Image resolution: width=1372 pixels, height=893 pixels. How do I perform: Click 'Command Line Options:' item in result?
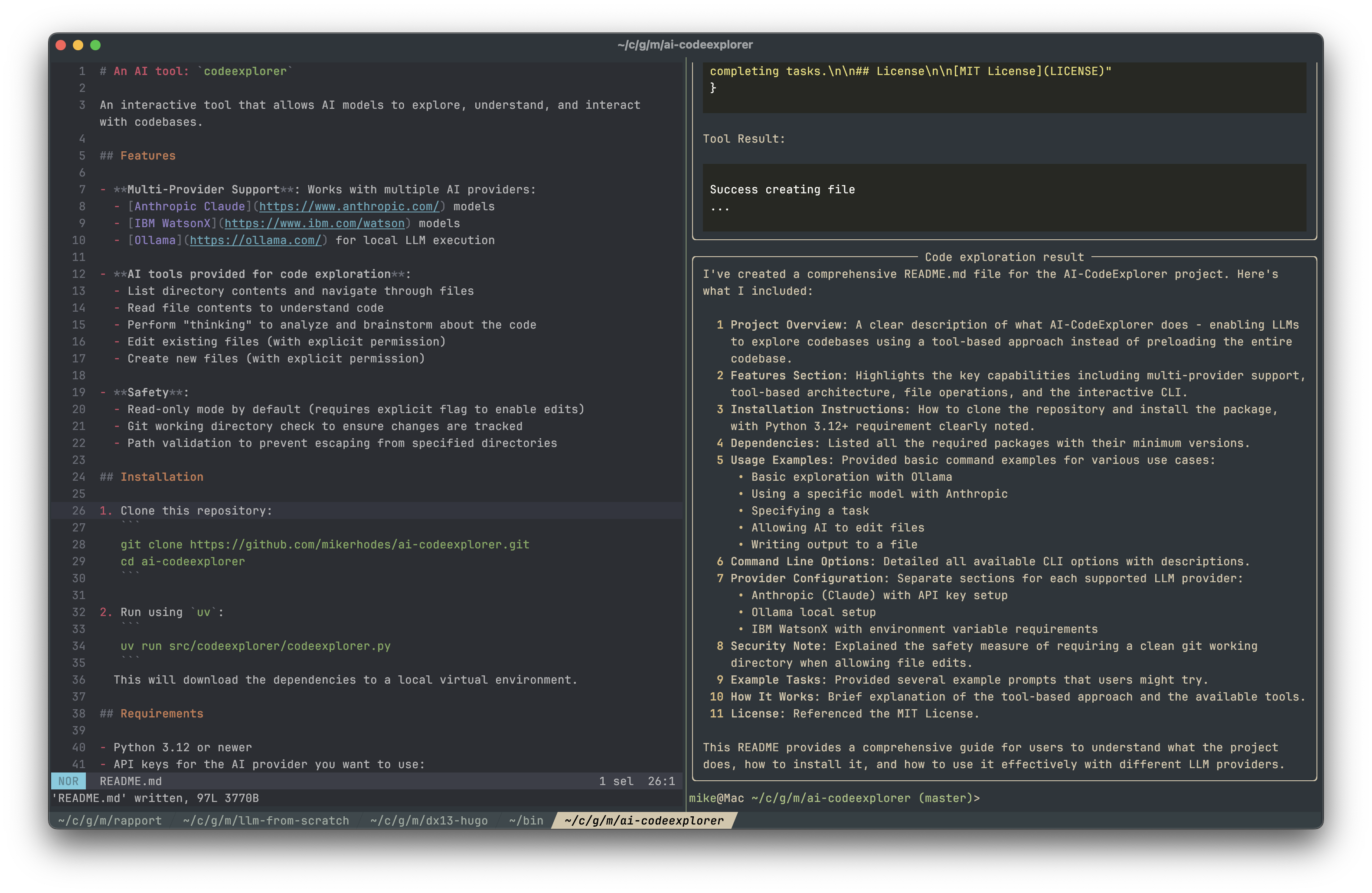tap(803, 561)
